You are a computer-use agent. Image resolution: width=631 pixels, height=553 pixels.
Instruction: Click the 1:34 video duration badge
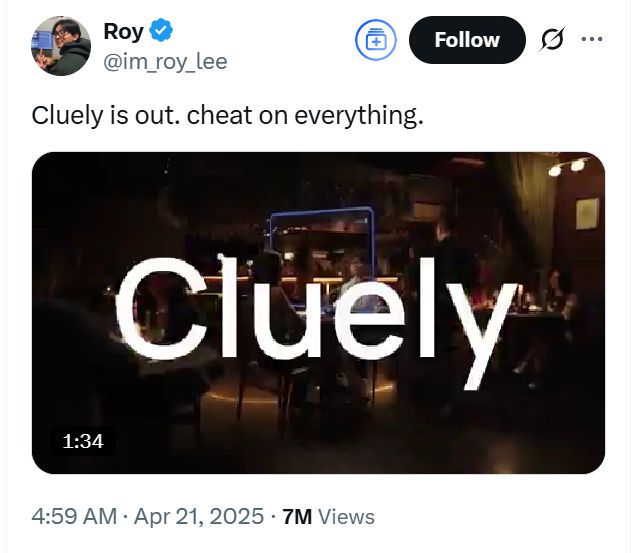tap(83, 440)
